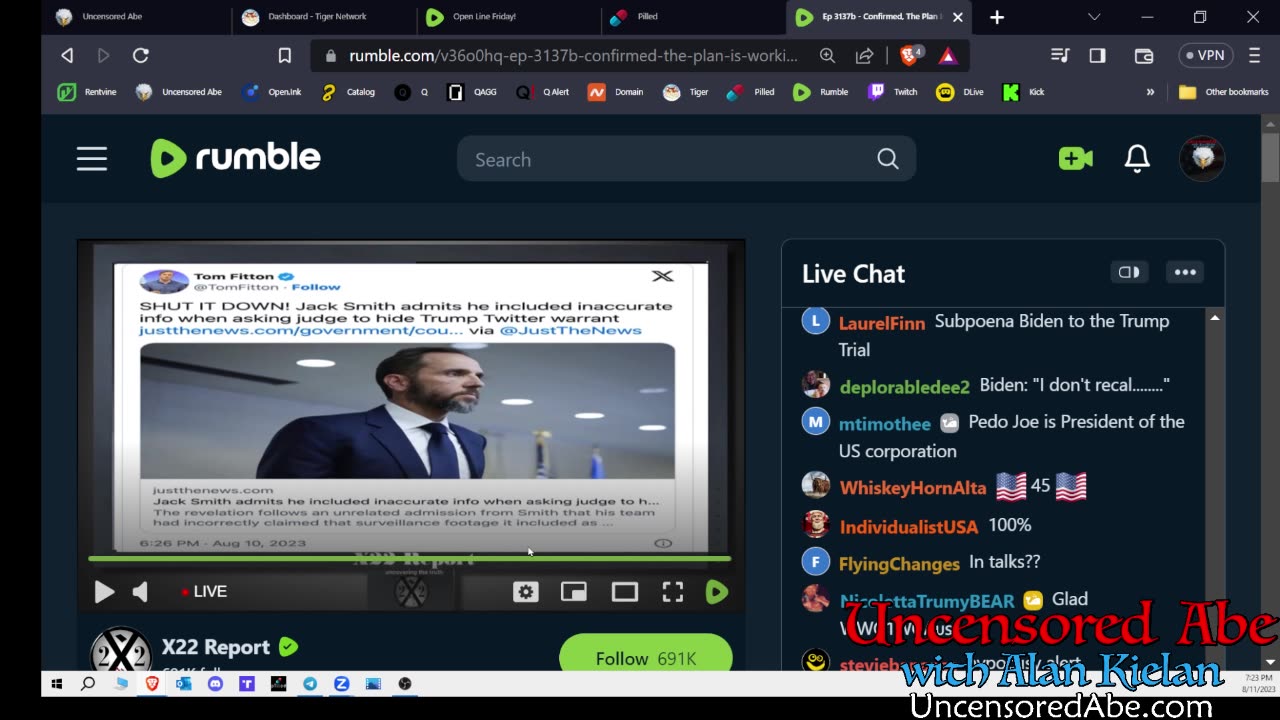Image resolution: width=1280 pixels, height=720 pixels.
Task: Open the OBS Studio taskbar icon
Action: pos(405,684)
